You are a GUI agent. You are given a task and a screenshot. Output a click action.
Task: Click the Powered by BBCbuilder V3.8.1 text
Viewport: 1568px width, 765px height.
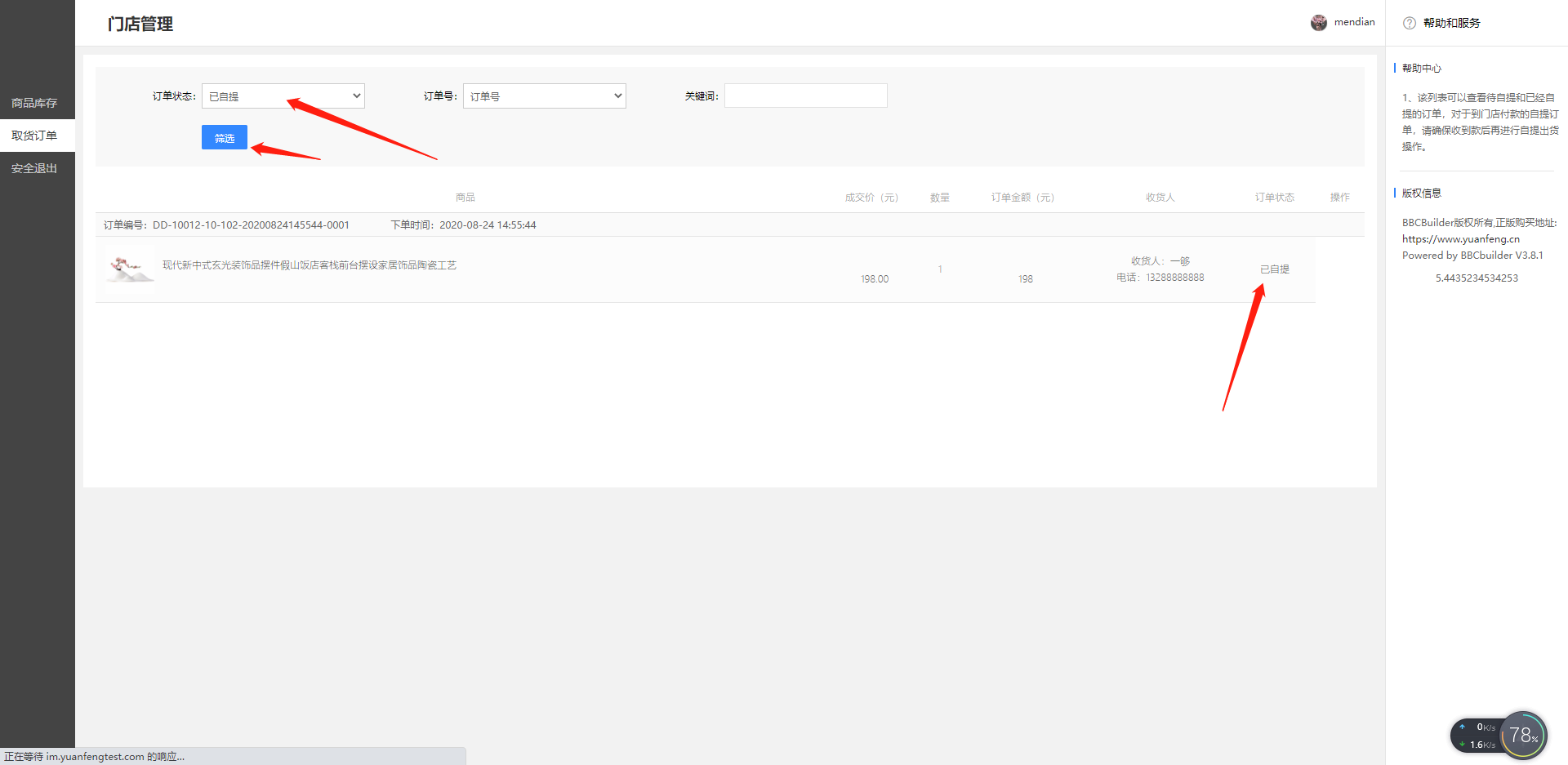1472,256
